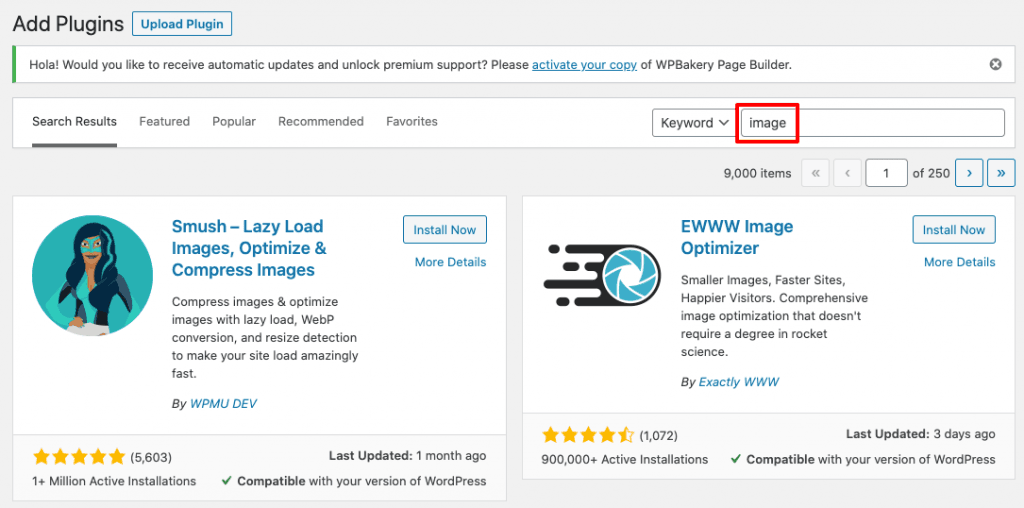This screenshot has width=1024, height=508.
Task: Jump to last results page arrow
Action: pyautogui.click(x=1001, y=173)
